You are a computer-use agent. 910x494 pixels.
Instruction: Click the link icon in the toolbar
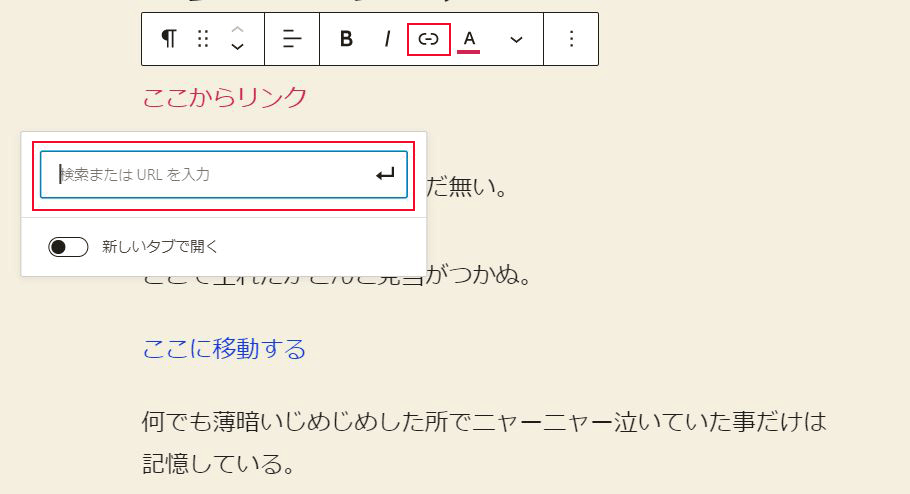pyautogui.click(x=428, y=39)
